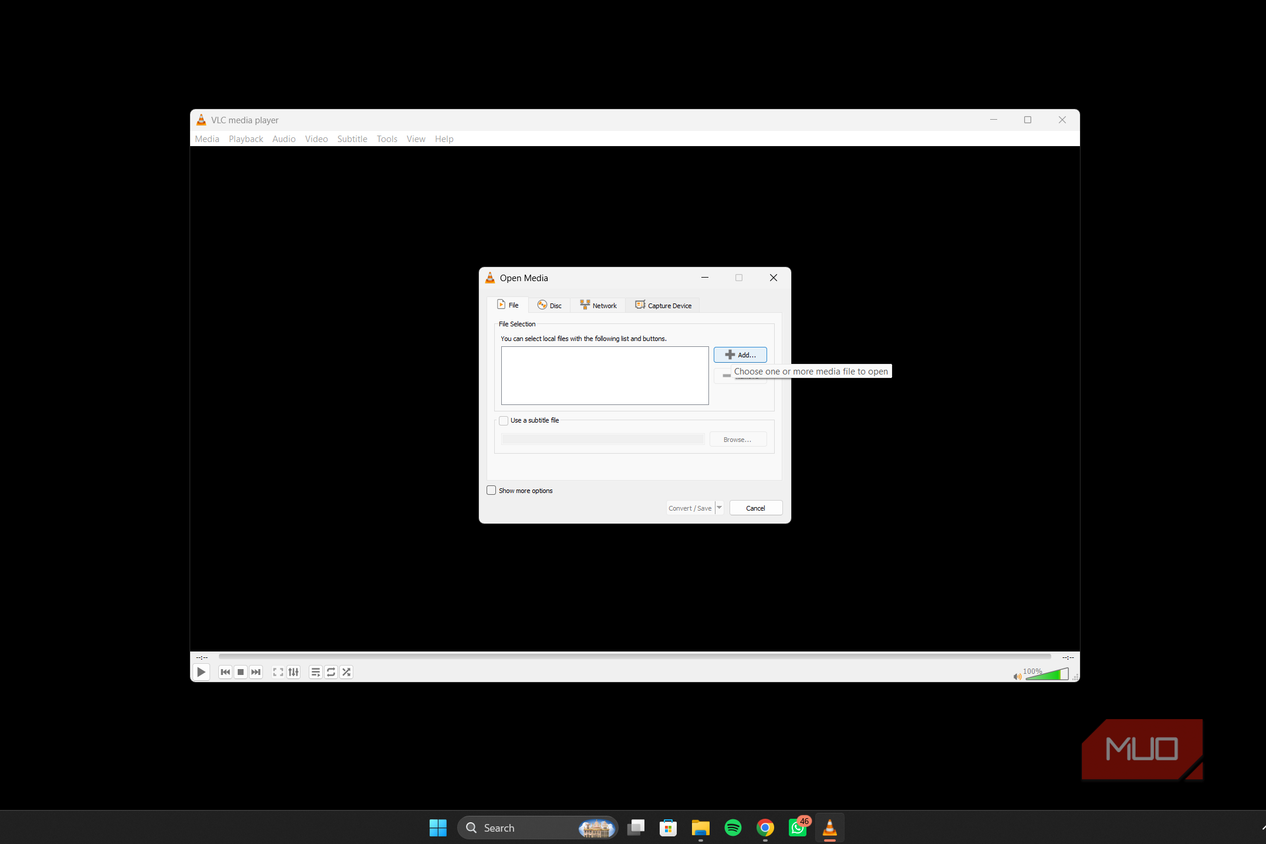1266x844 pixels.
Task: Switch to the Network tab
Action: coord(598,305)
